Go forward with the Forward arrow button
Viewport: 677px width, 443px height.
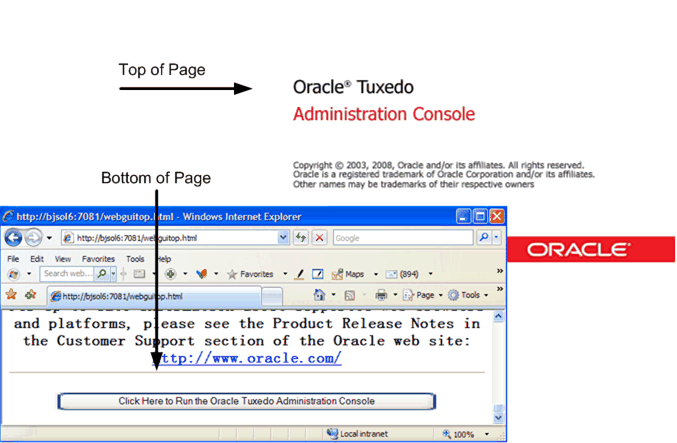click(33, 238)
